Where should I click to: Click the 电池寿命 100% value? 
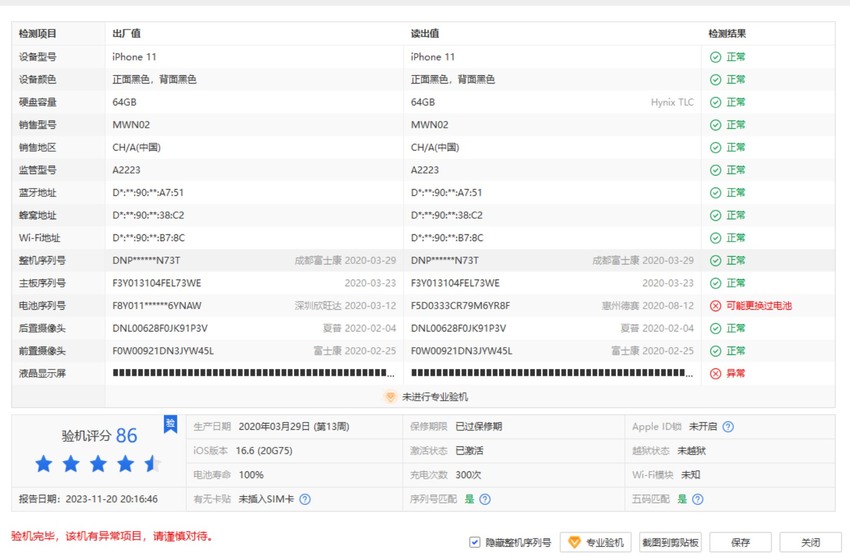(251, 475)
